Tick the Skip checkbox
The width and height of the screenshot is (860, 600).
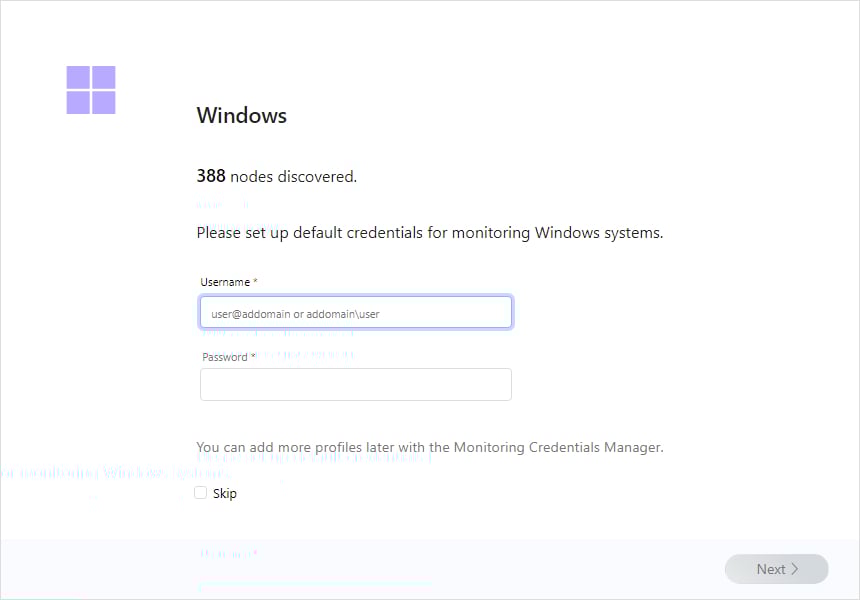[x=201, y=493]
